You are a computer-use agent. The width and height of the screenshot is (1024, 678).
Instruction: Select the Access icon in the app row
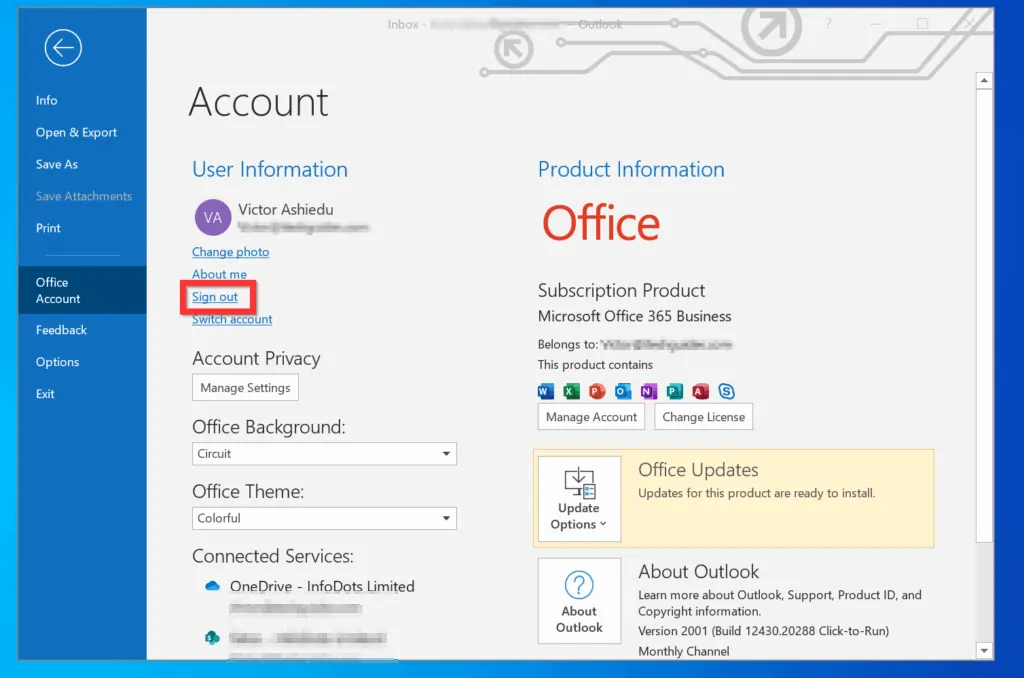[701, 391]
